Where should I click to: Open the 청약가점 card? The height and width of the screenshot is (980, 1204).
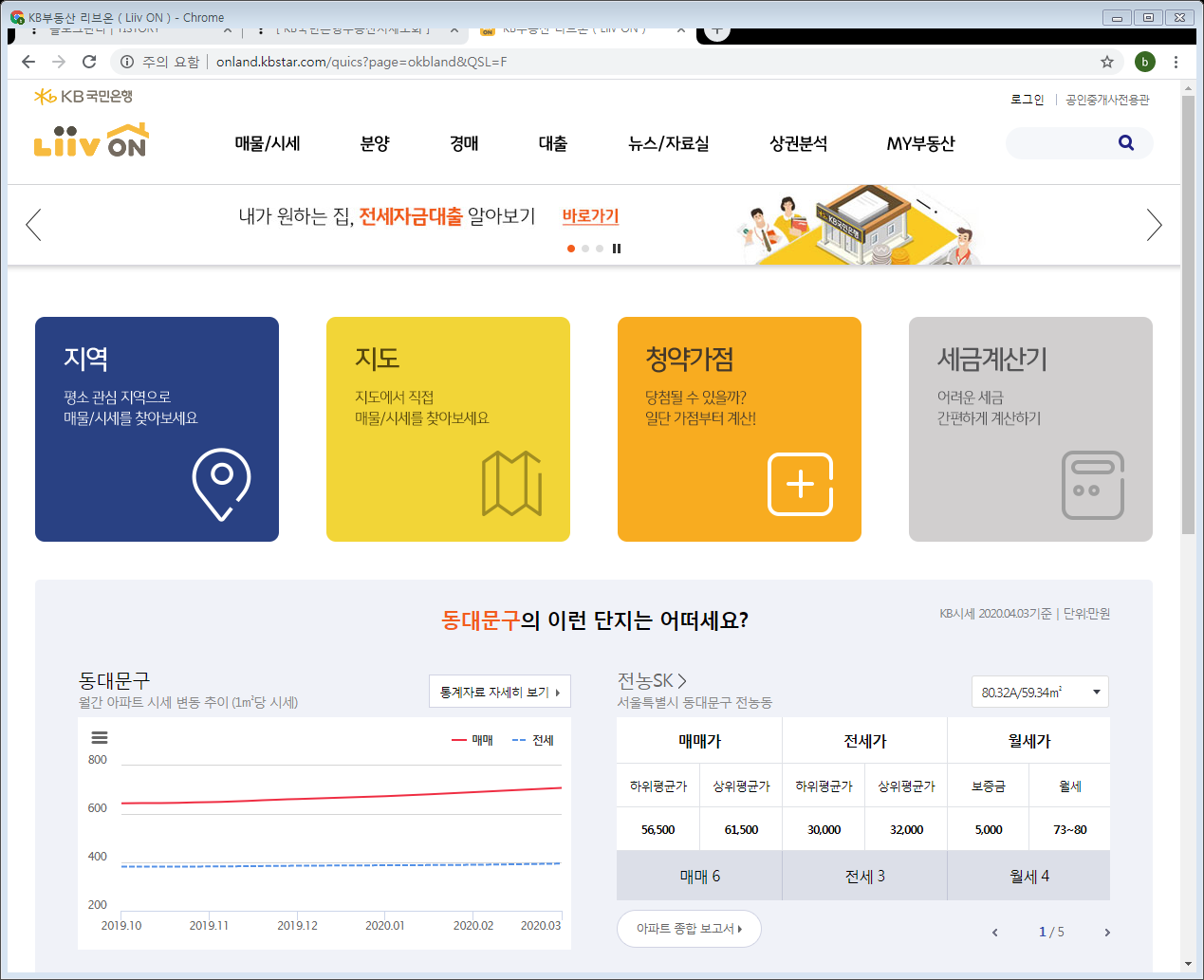tap(739, 429)
